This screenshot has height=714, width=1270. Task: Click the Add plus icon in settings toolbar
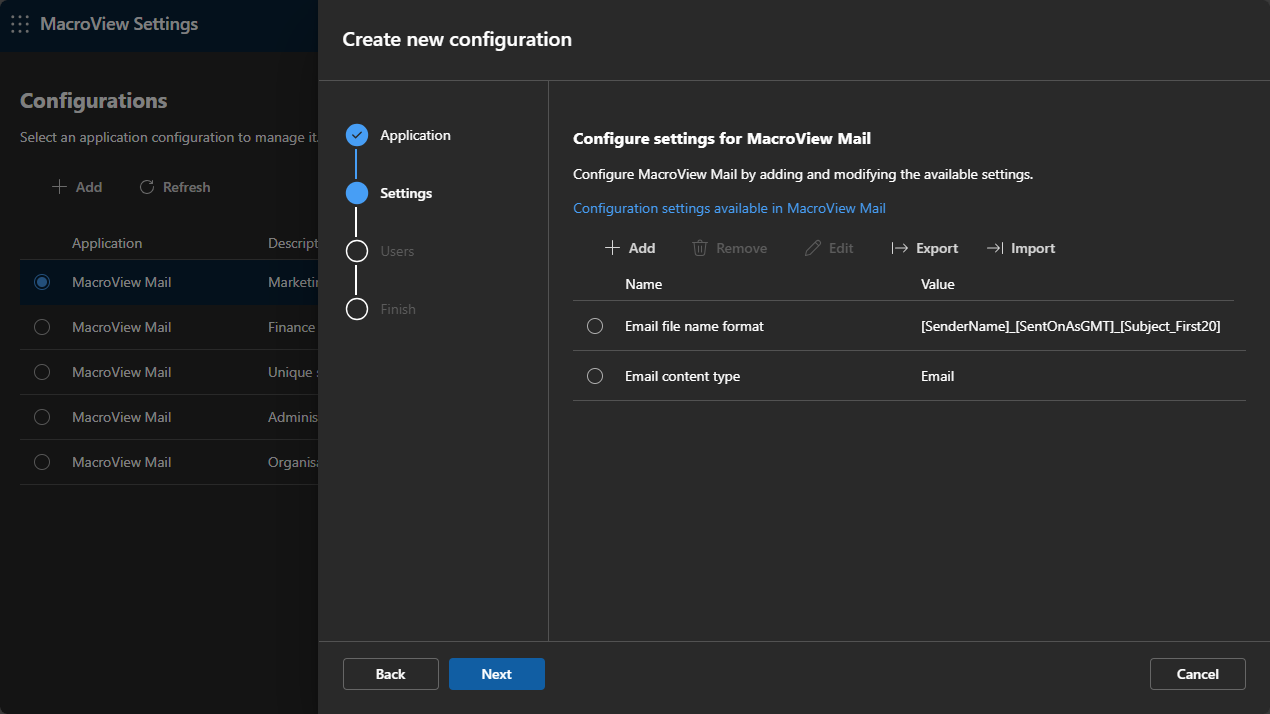coord(613,248)
